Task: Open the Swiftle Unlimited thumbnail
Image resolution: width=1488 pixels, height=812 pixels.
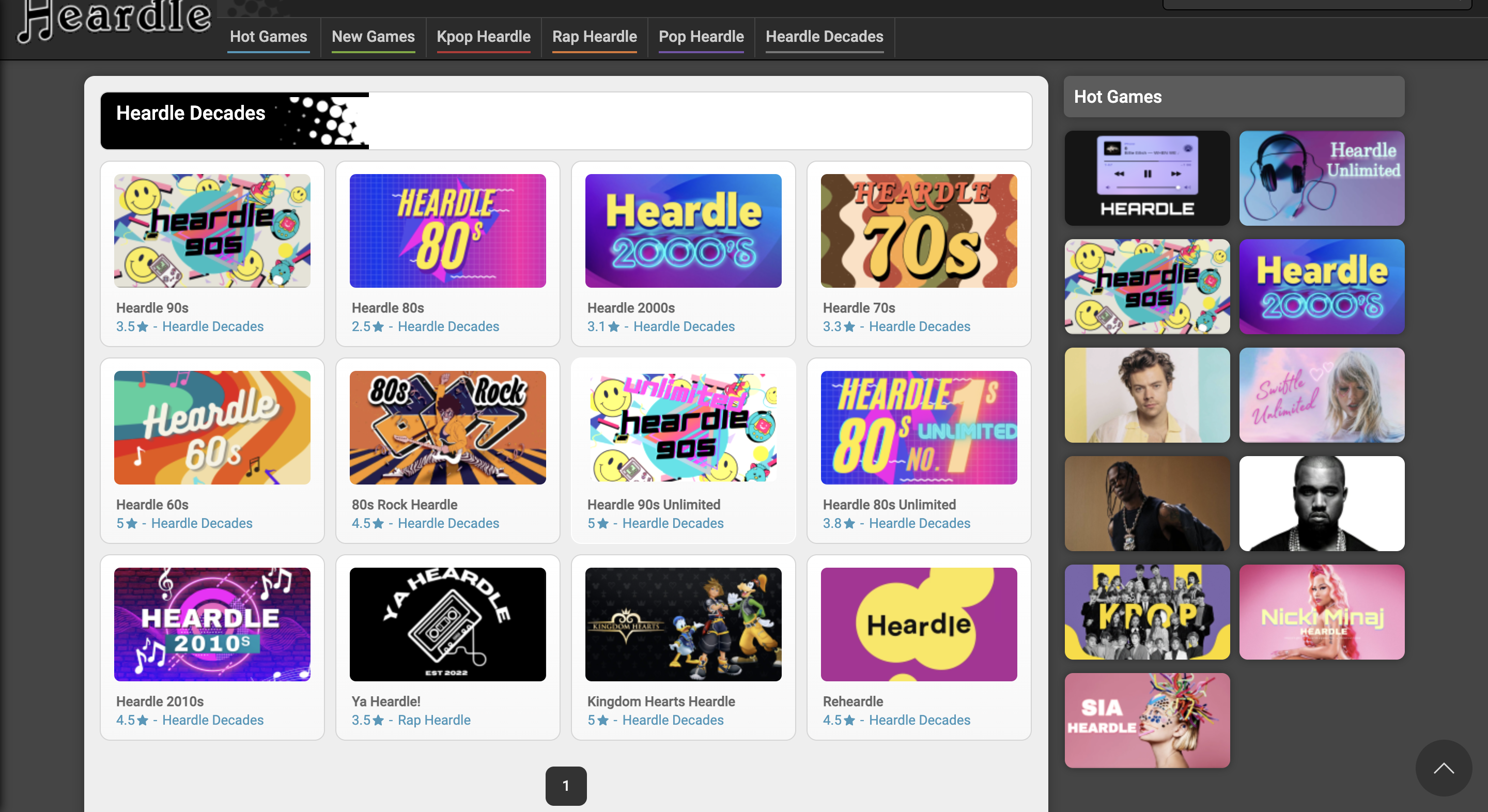Action: click(x=1322, y=396)
